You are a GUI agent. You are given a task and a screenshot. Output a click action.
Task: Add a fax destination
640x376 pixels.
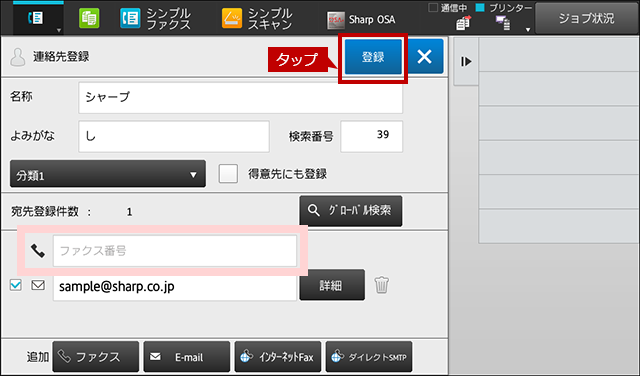[96, 357]
